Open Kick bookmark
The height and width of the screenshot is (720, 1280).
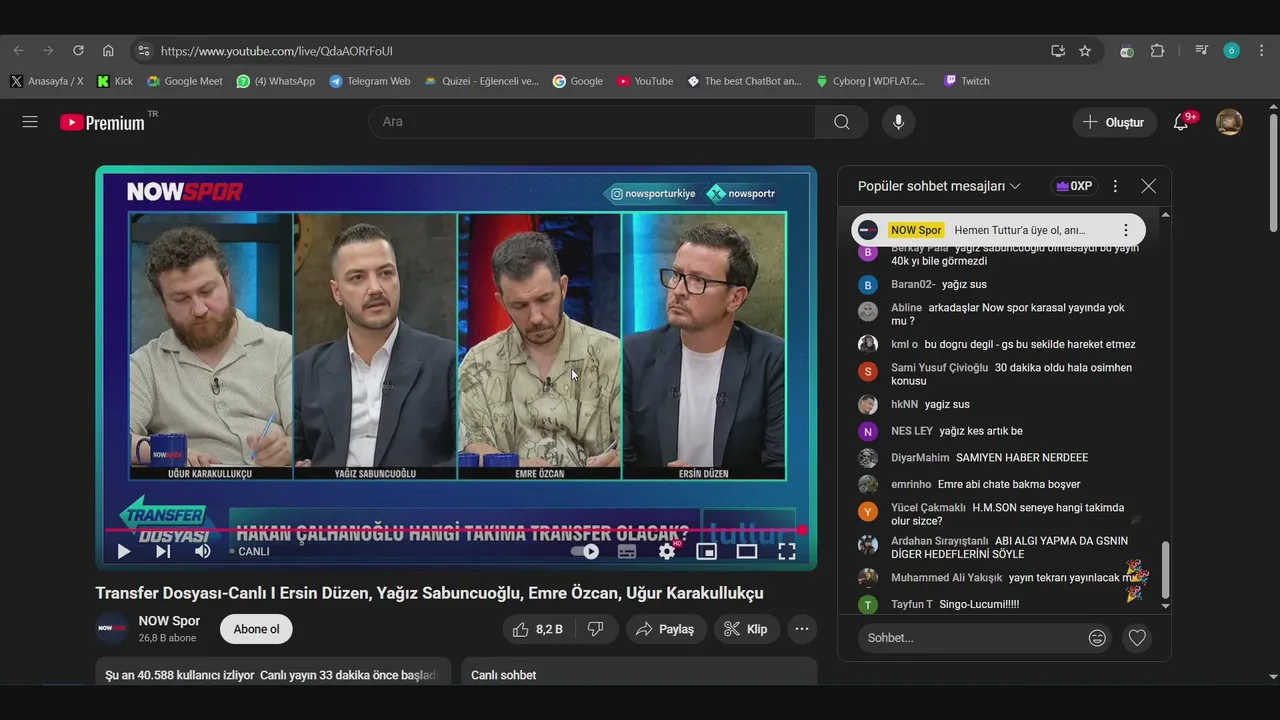click(x=115, y=81)
